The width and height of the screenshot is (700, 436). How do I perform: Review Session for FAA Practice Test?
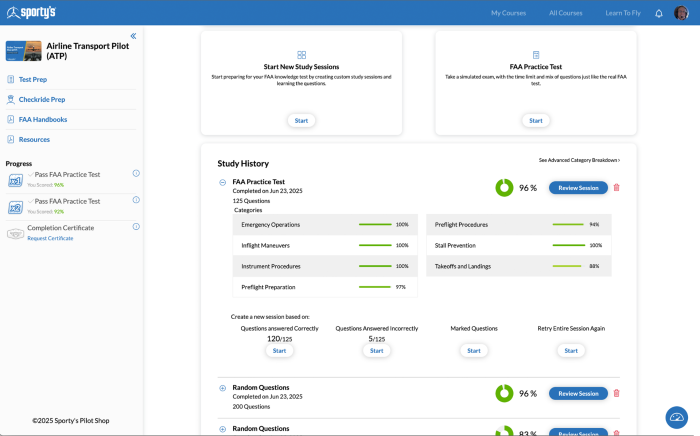click(578, 187)
